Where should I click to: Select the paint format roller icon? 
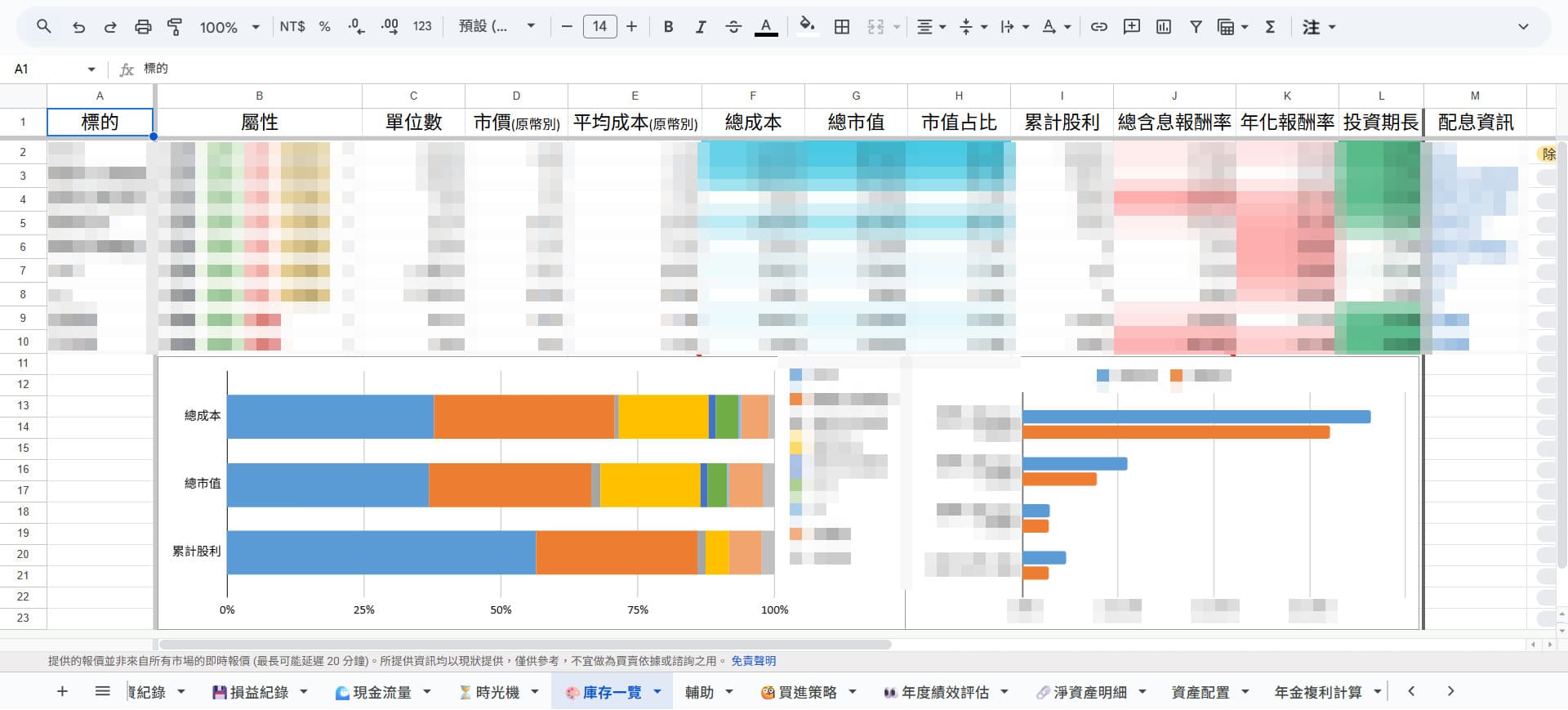(175, 27)
